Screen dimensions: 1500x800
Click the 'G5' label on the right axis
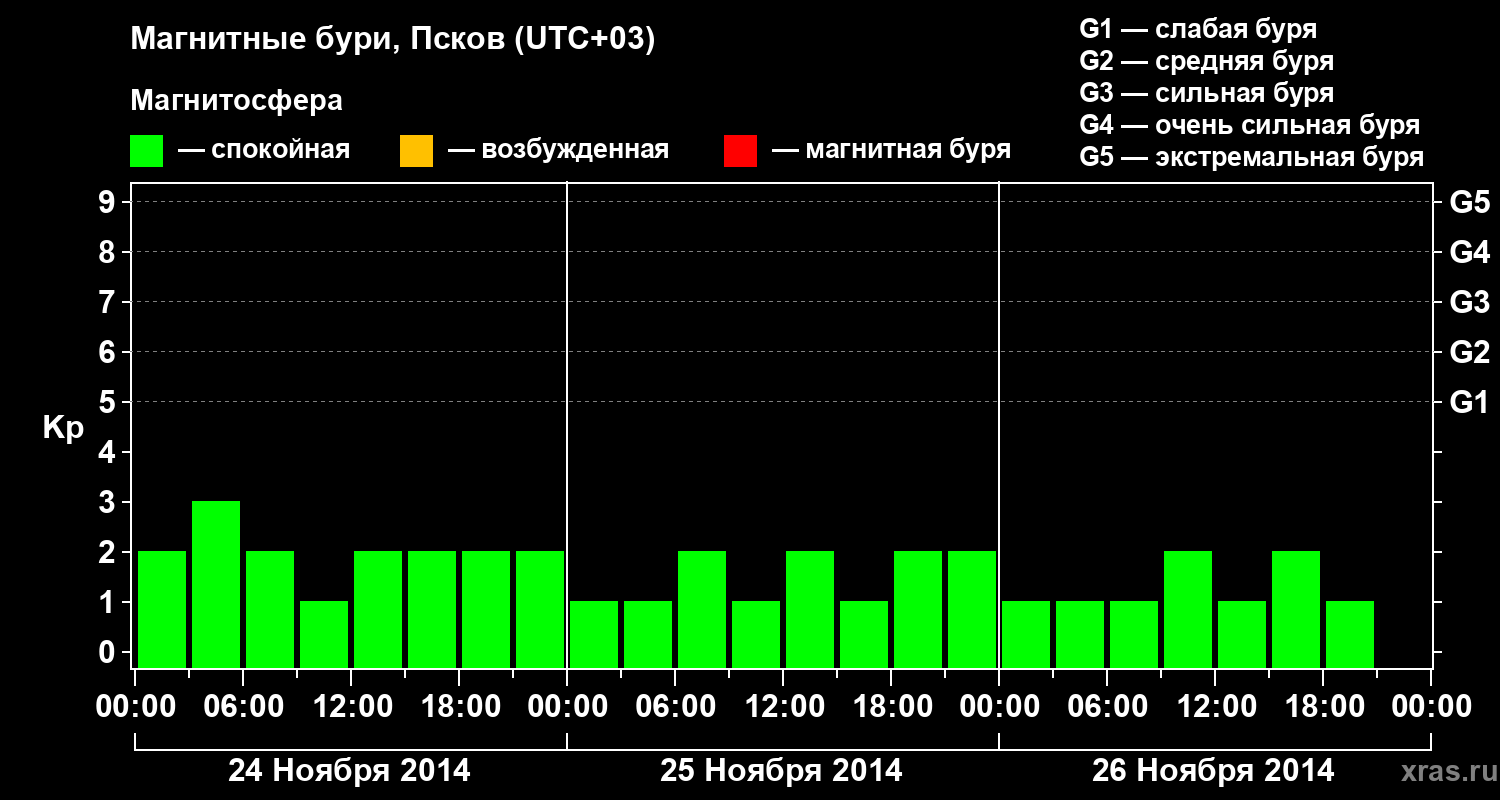(1469, 202)
